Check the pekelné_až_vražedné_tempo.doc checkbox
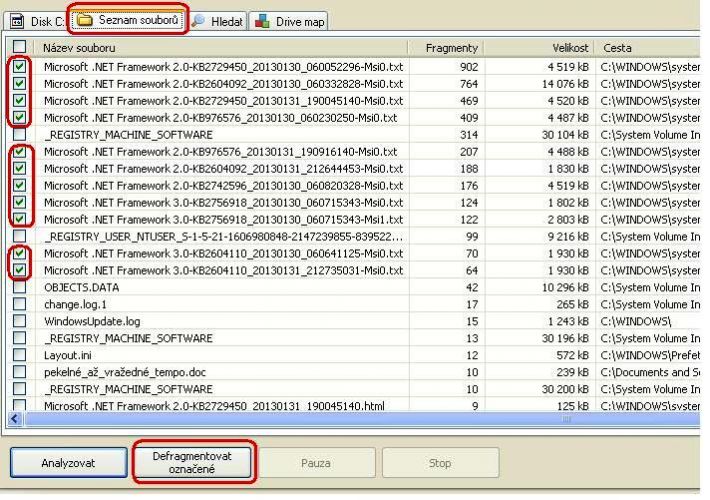This screenshot has width=710, height=500. (19, 372)
